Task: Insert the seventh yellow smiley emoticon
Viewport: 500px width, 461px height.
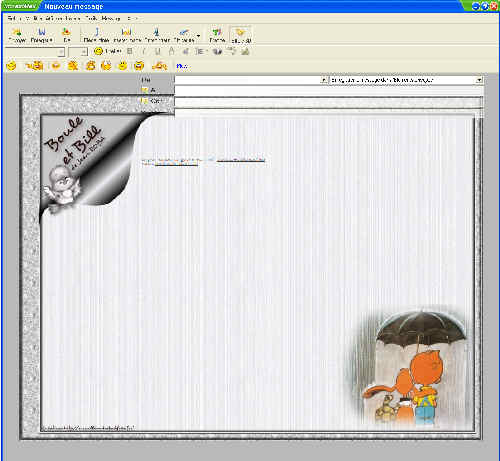Action: click(123, 66)
